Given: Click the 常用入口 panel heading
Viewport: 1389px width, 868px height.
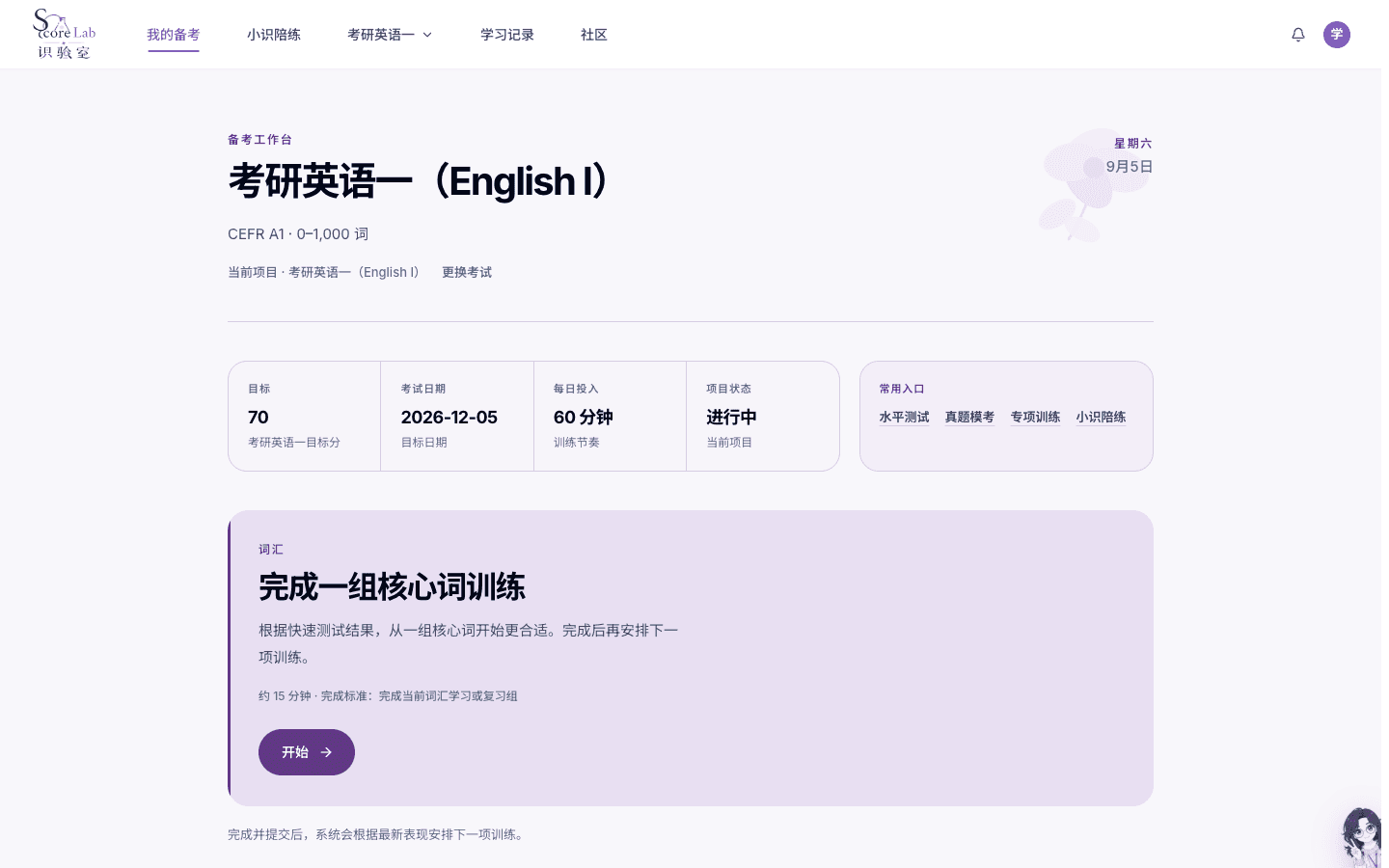Looking at the screenshot, I should coord(902,389).
